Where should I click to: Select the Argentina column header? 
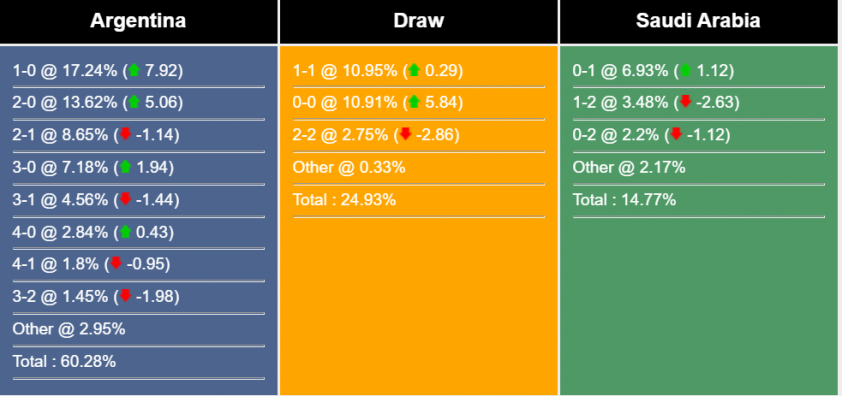click(x=139, y=21)
